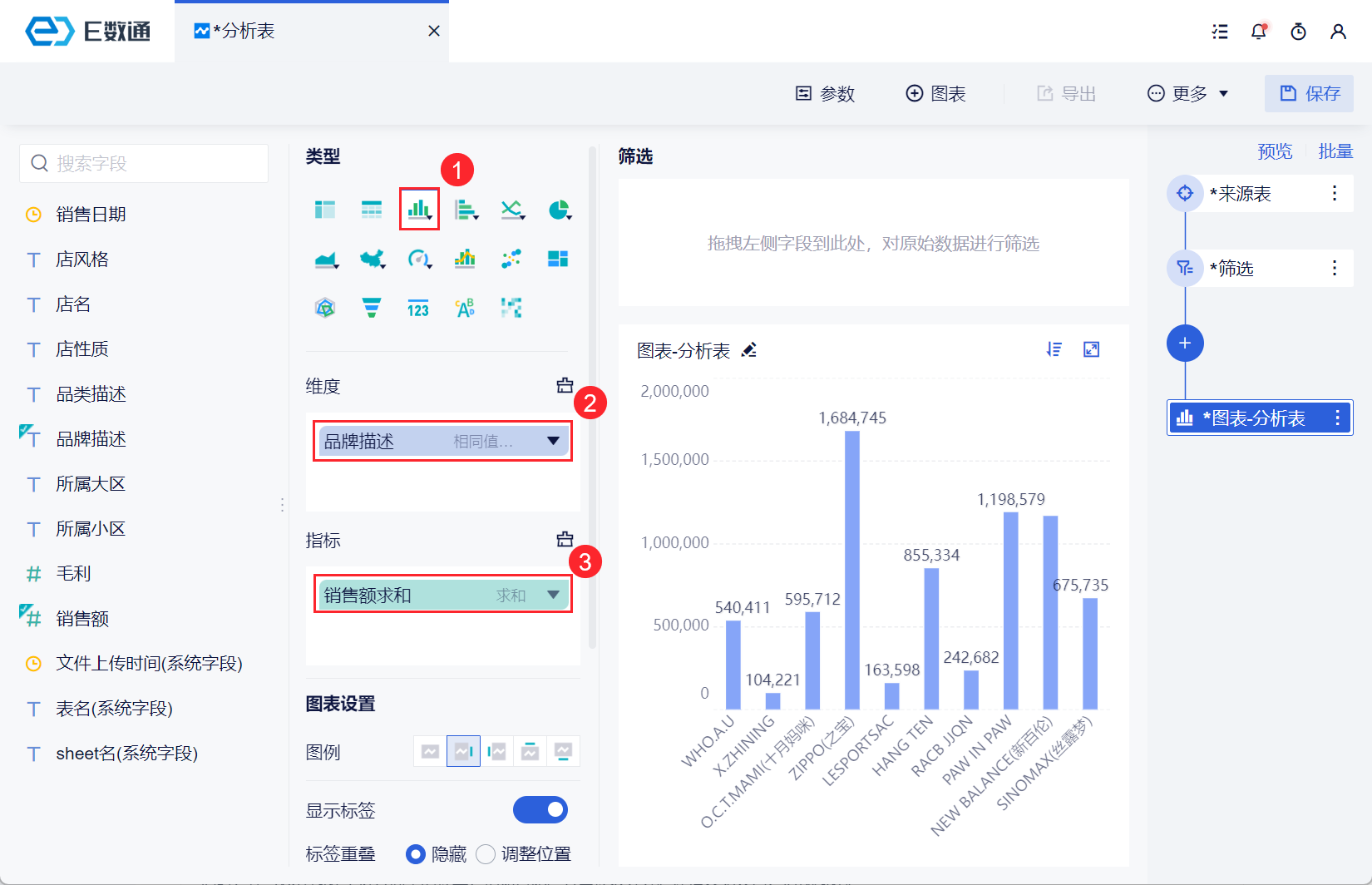1372x885 pixels.
Task: Pick the pie chart type
Action: click(x=560, y=210)
